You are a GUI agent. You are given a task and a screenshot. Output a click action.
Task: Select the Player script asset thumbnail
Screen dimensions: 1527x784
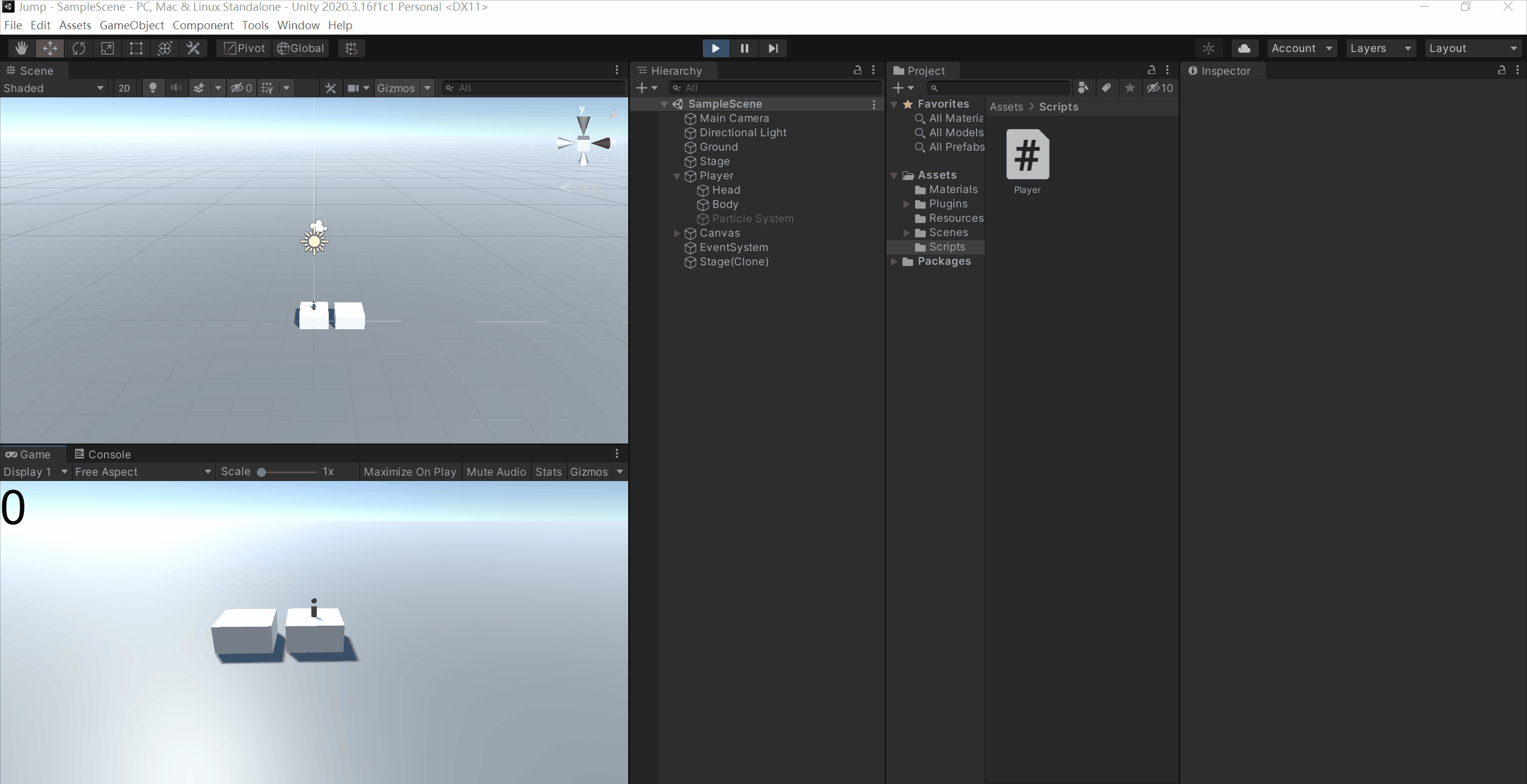pos(1027,155)
